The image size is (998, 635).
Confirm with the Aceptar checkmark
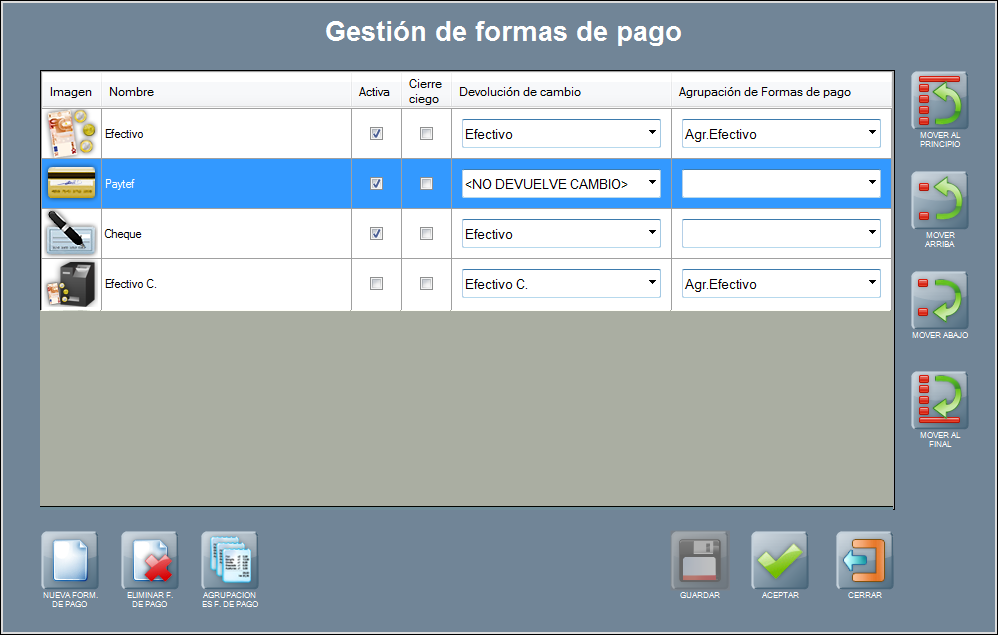(x=780, y=561)
